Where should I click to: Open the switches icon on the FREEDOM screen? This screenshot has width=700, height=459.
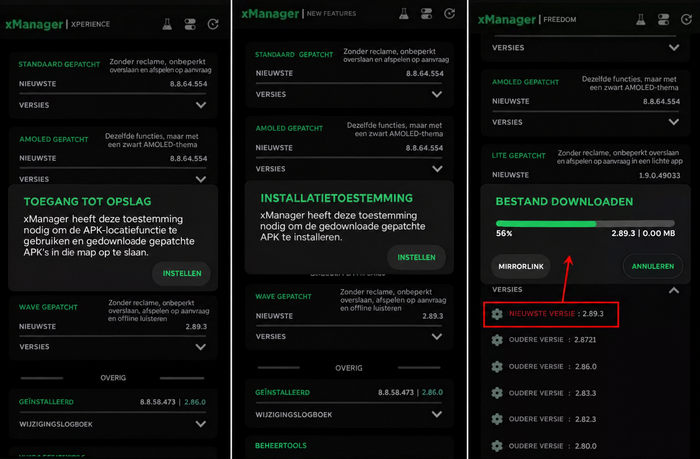[663, 19]
